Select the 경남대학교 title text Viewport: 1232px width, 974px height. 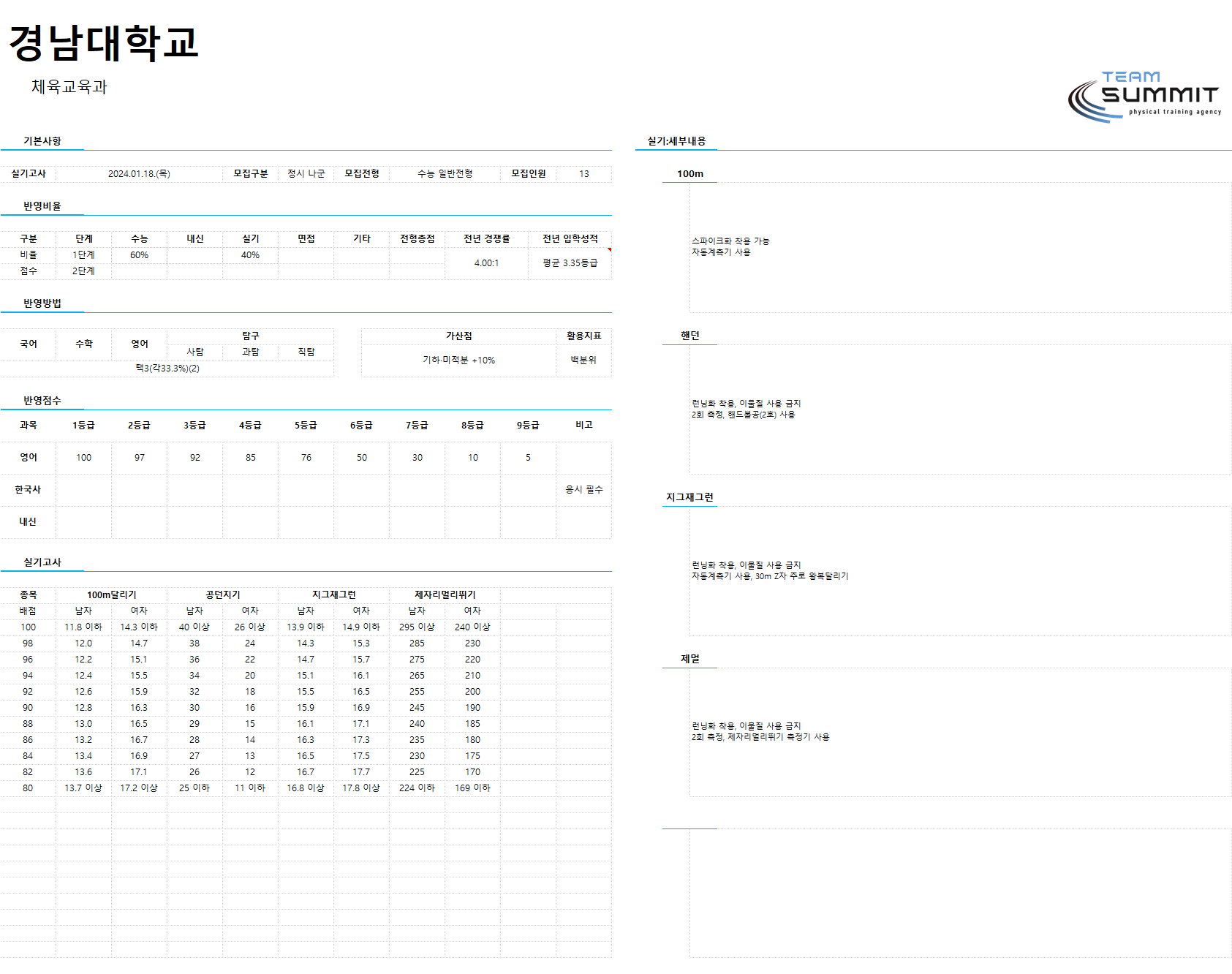click(x=104, y=42)
